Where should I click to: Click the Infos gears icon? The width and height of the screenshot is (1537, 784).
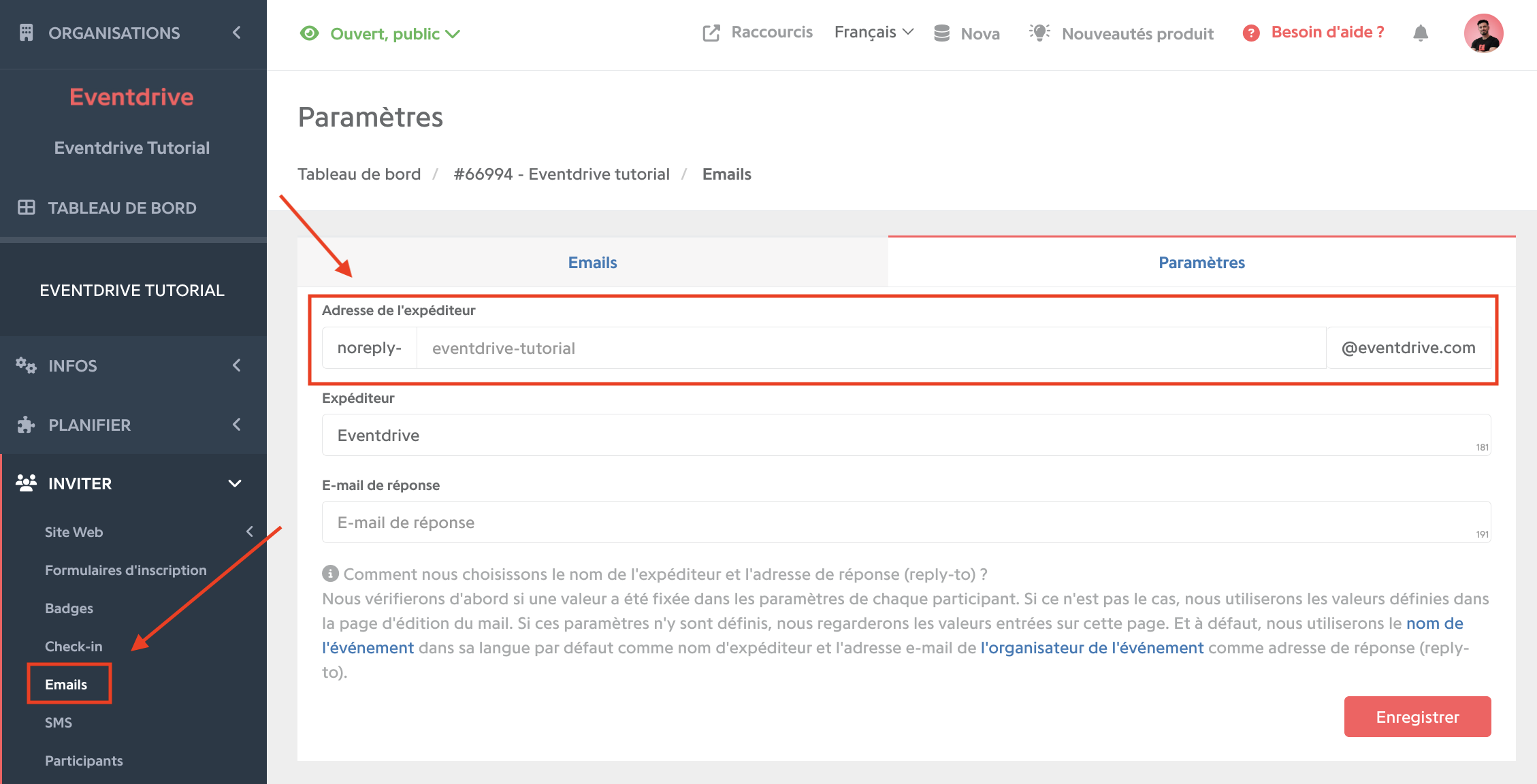coord(26,365)
